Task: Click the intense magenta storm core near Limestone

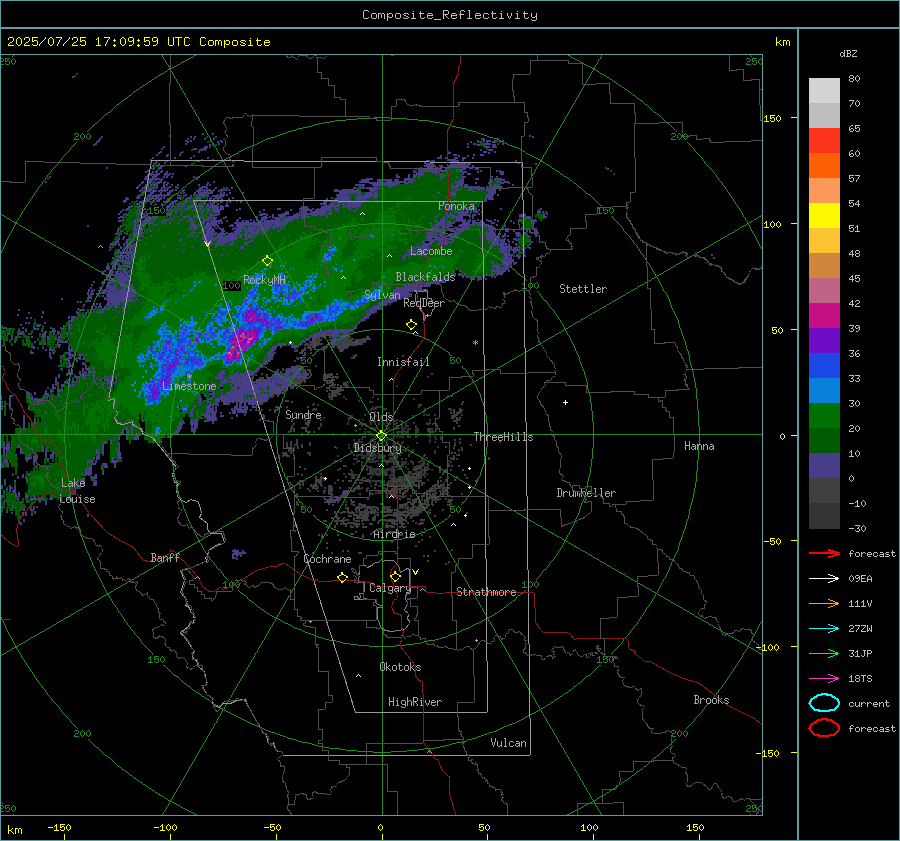Action: (241, 342)
